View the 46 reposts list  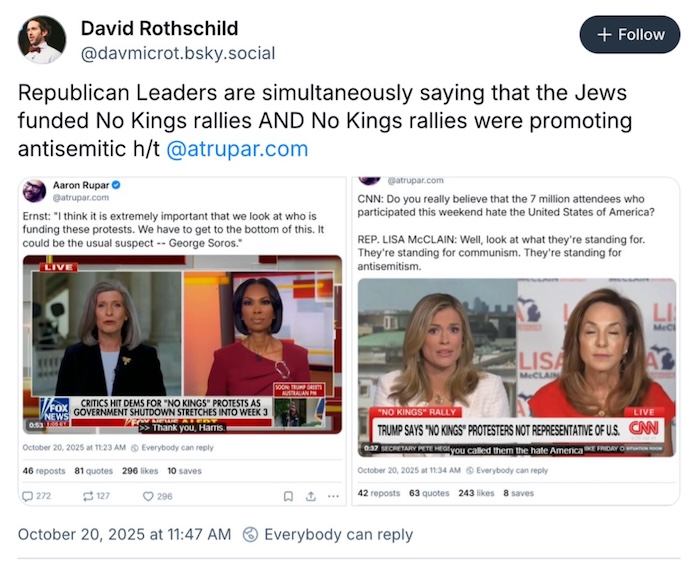[44, 471]
